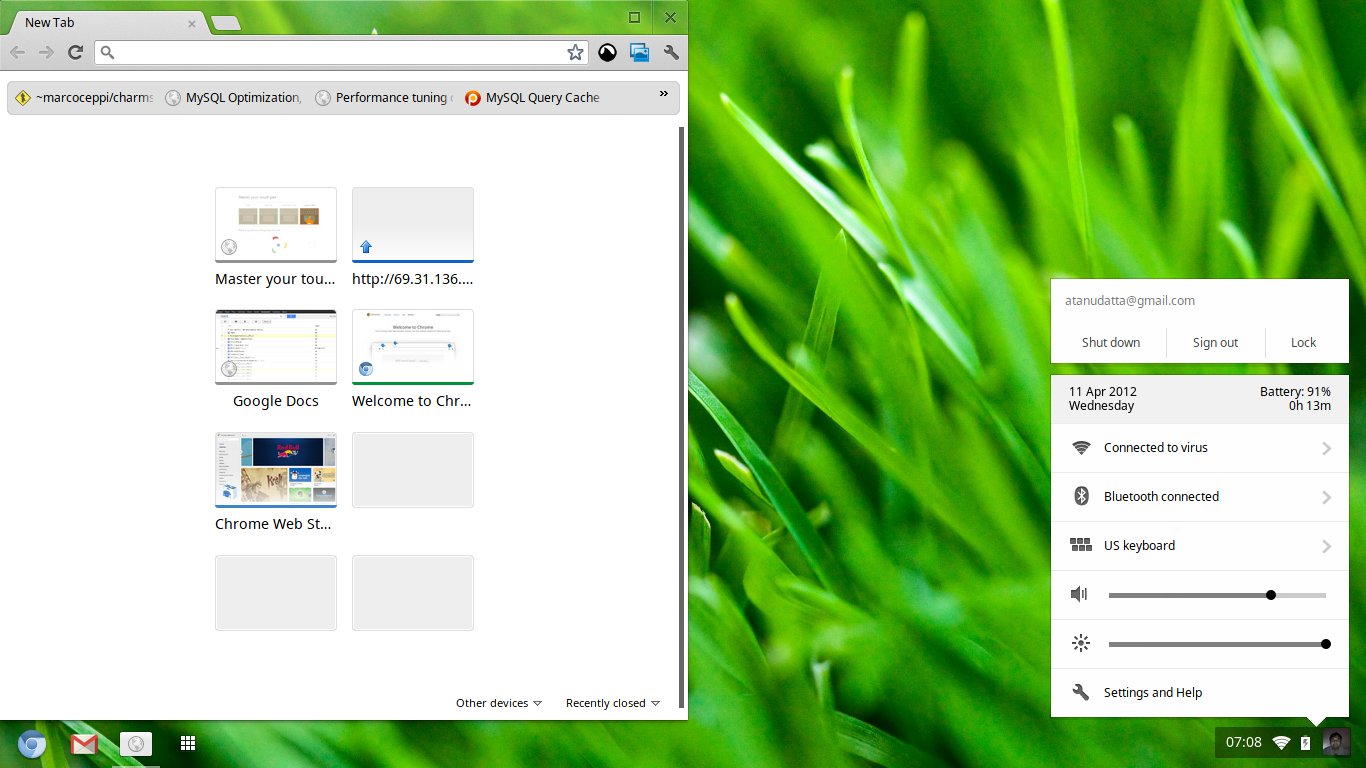The width and height of the screenshot is (1366, 768).
Task: Click the Battery: 91% status text
Action: [1295, 392]
